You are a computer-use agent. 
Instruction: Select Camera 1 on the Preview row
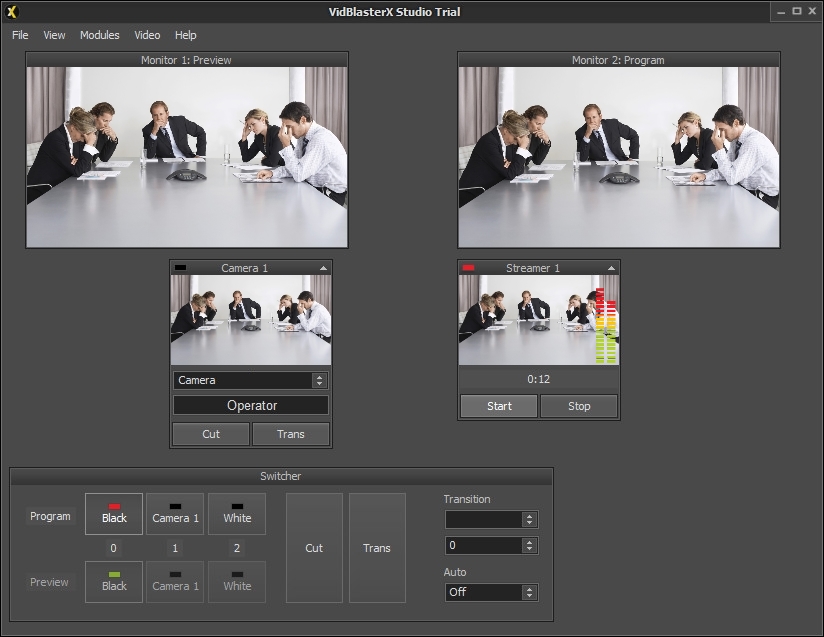(175, 581)
